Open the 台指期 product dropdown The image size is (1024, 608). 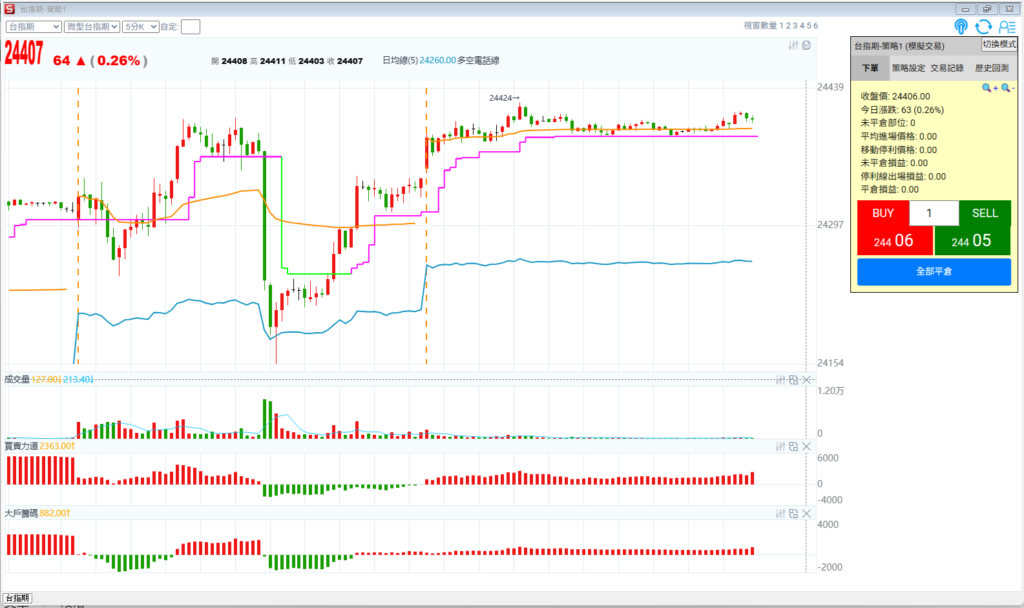pos(32,27)
